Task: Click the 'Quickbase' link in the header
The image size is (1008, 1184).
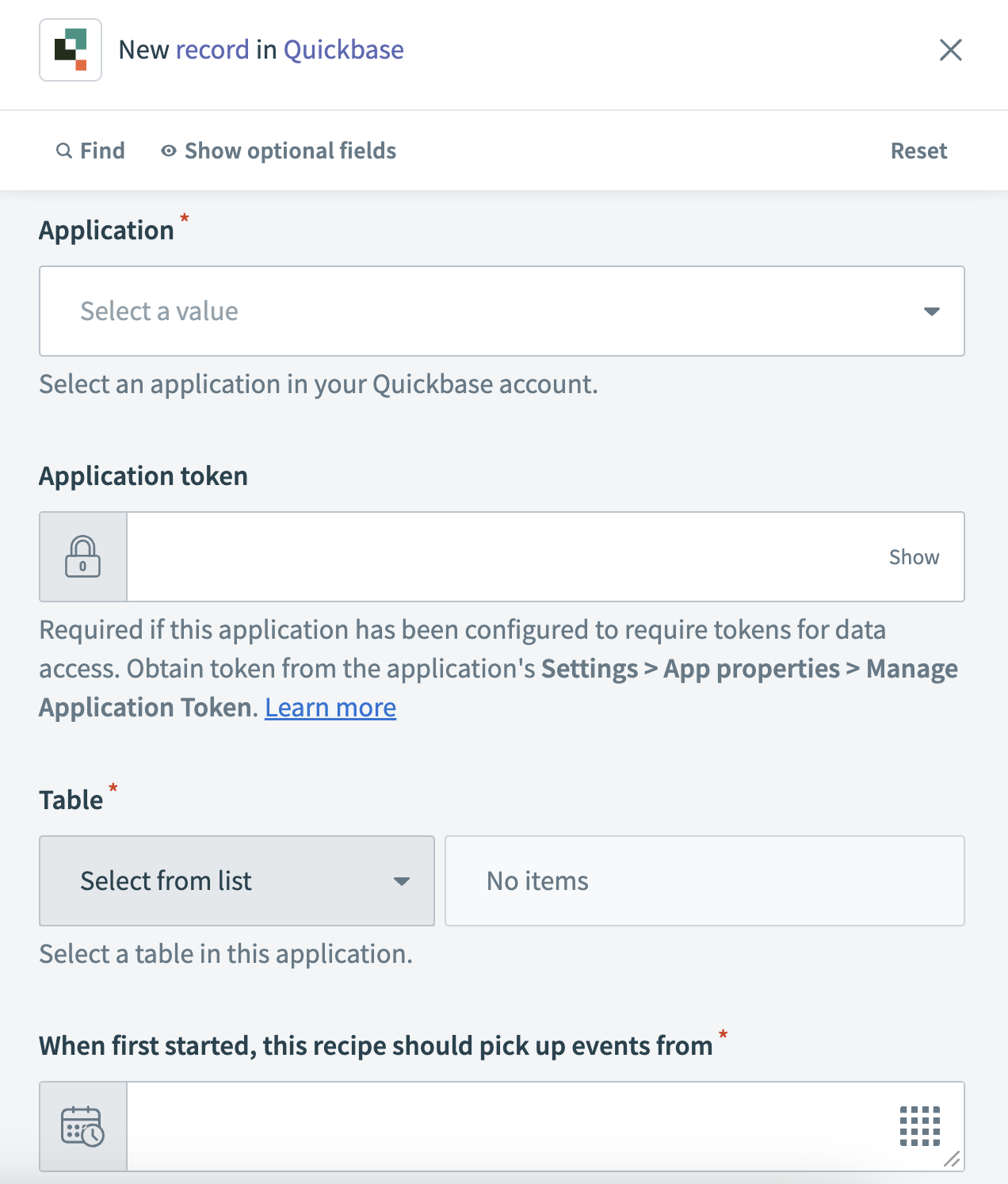Action: [x=343, y=50]
